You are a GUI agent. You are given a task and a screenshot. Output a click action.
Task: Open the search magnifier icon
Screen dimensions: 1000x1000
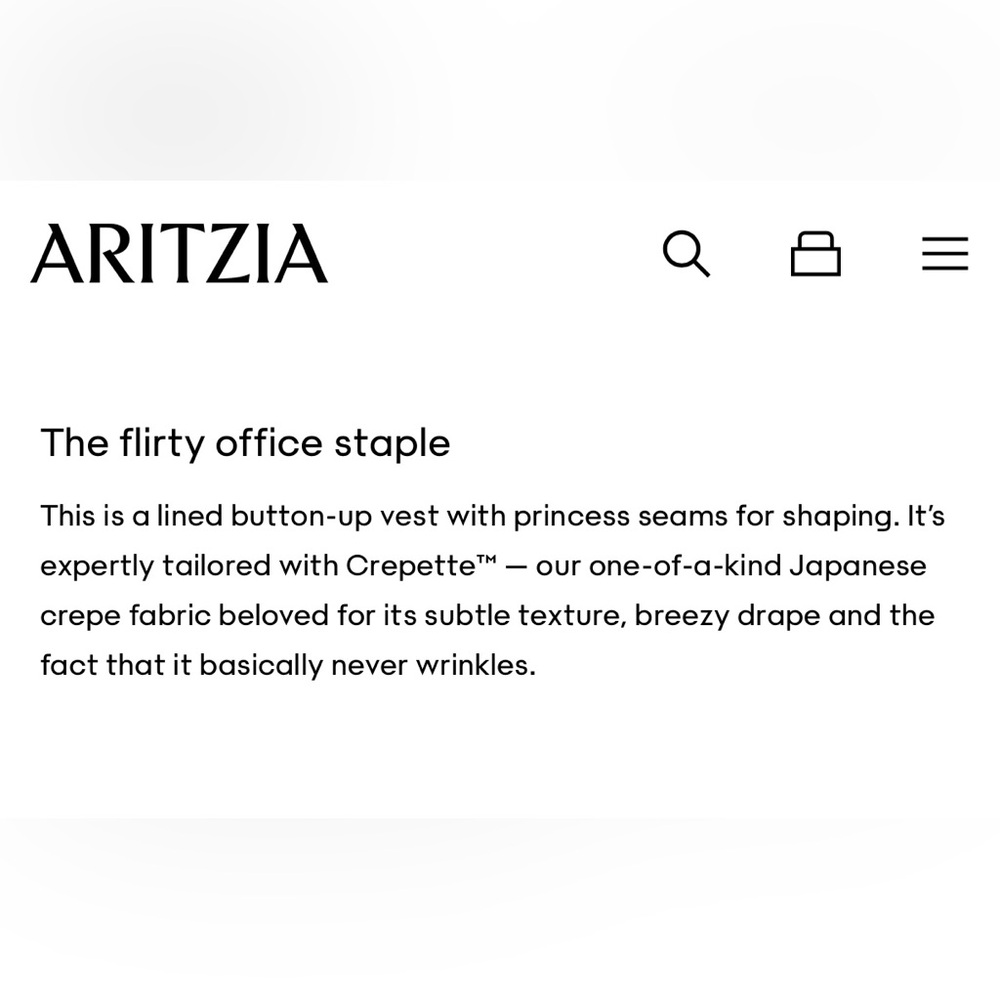pos(686,254)
